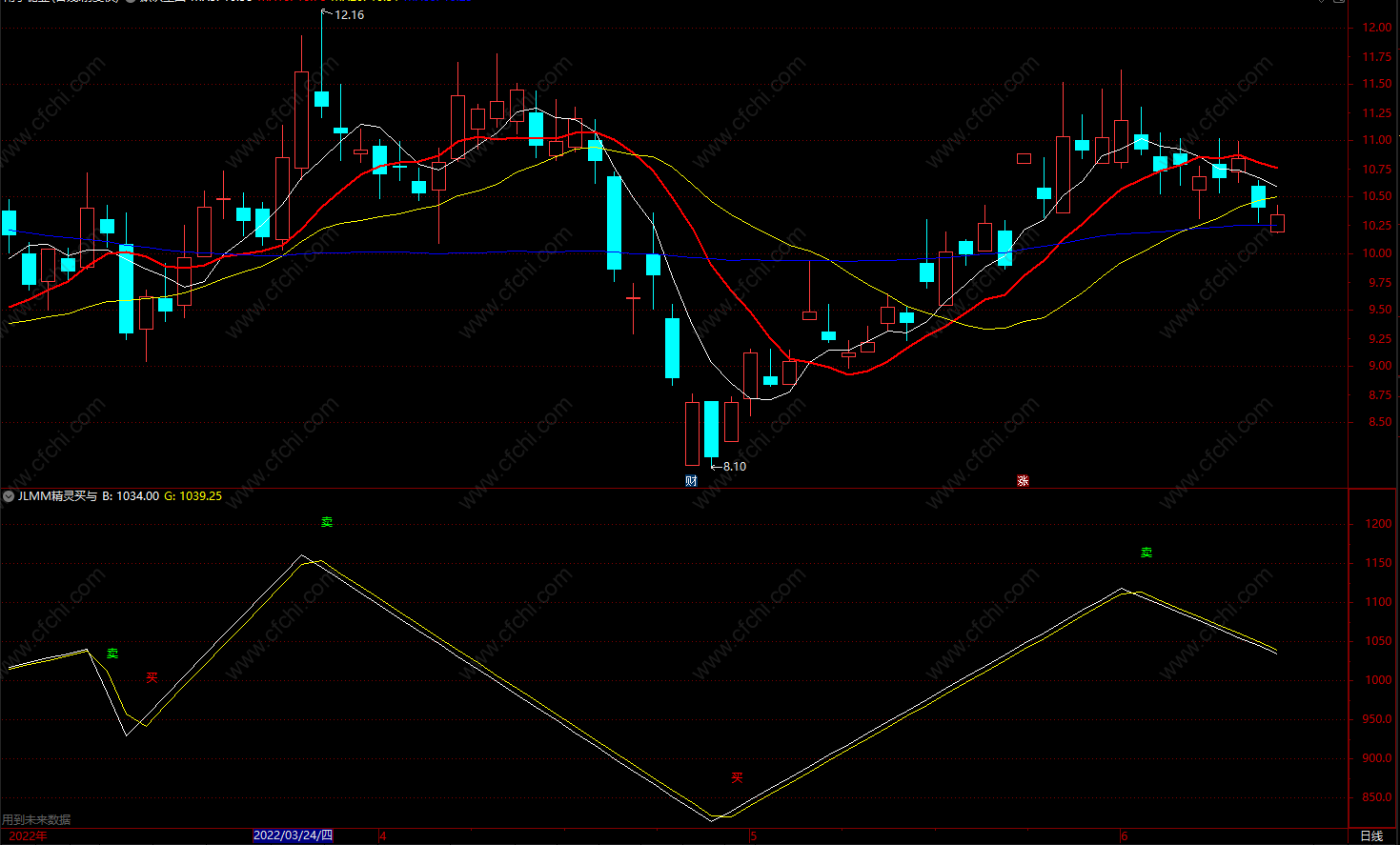Image resolution: width=1400 pixels, height=845 pixels.
Task: Click month 6 on time axis
Action: [x=1125, y=836]
